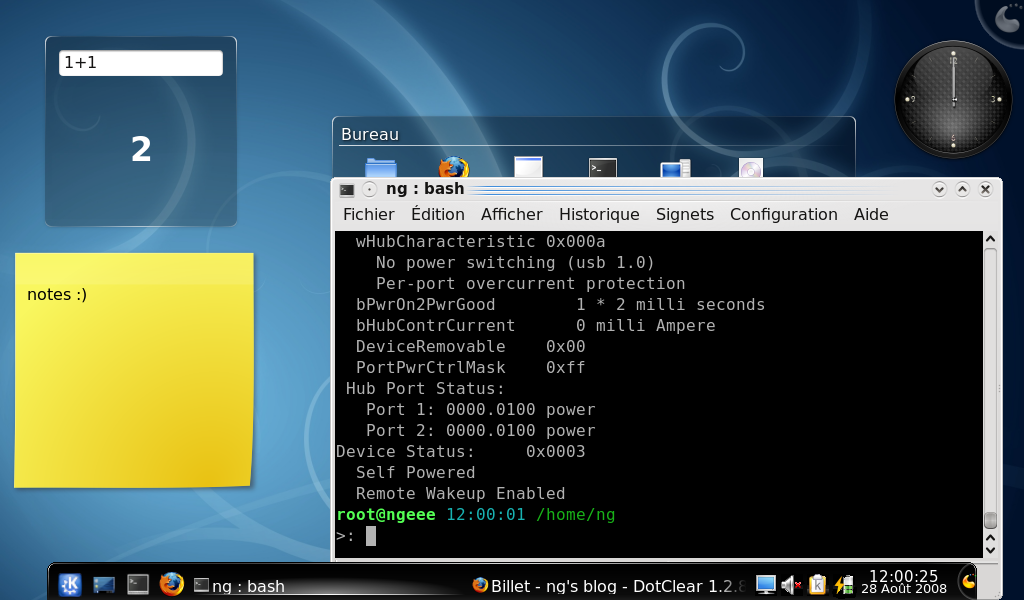Open the Firefox icon in Bureau folder view

point(454,167)
